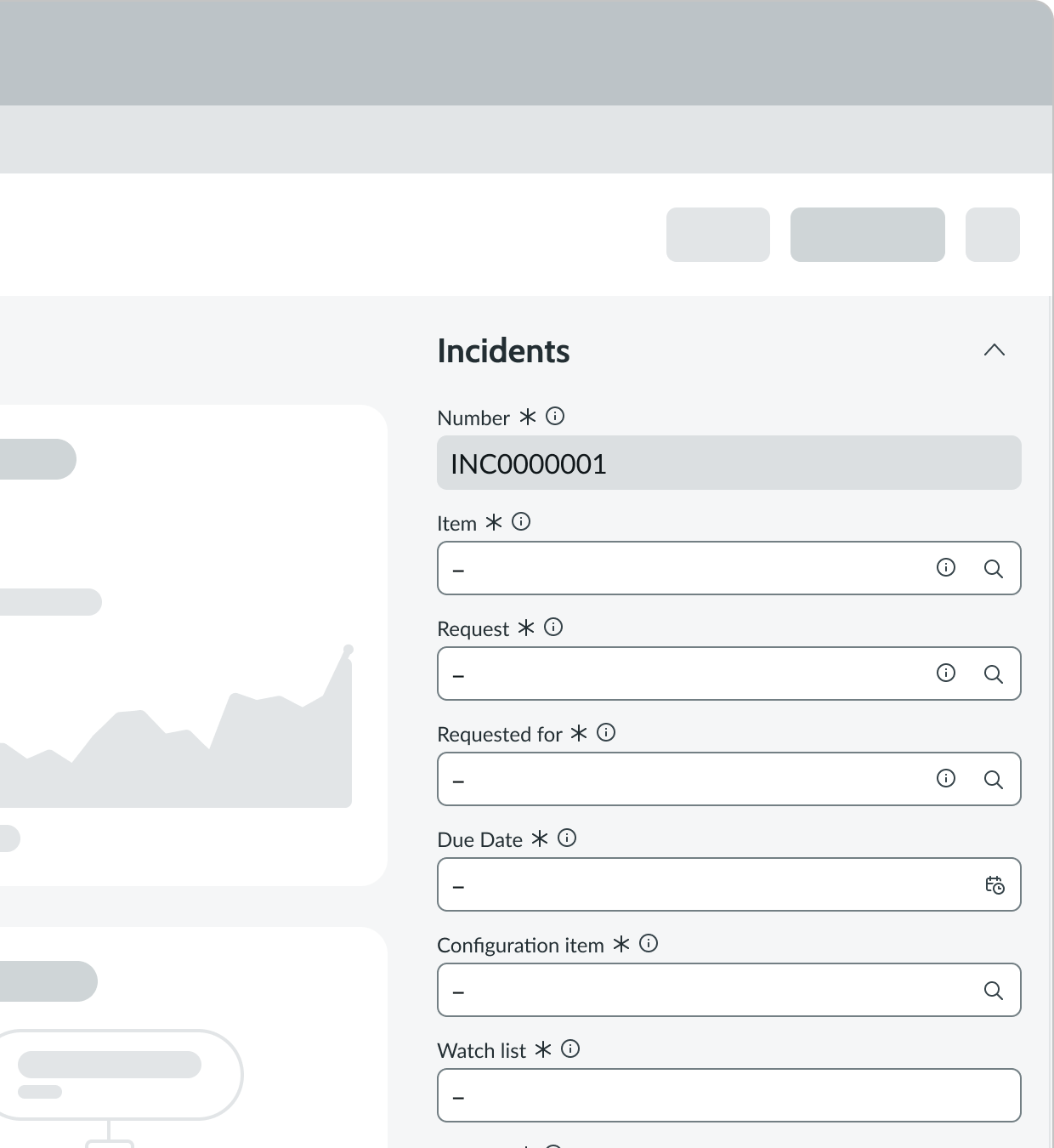Click the info circle inside the Request field

[x=945, y=673]
